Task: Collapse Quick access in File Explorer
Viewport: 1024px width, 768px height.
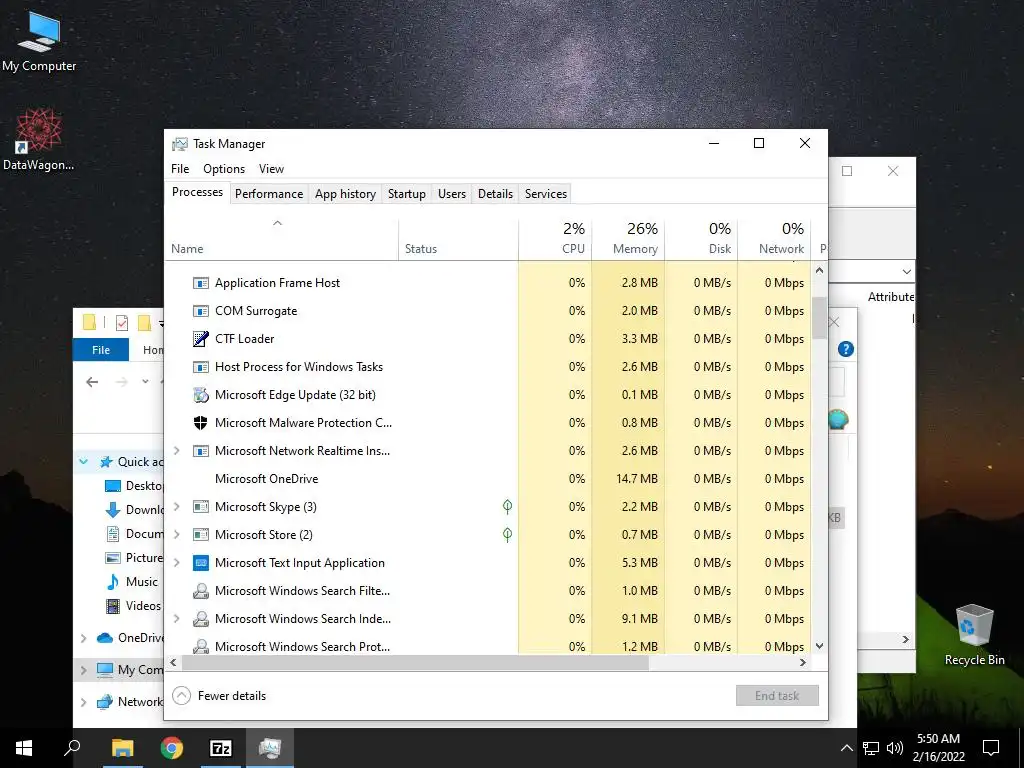Action: coord(84,462)
